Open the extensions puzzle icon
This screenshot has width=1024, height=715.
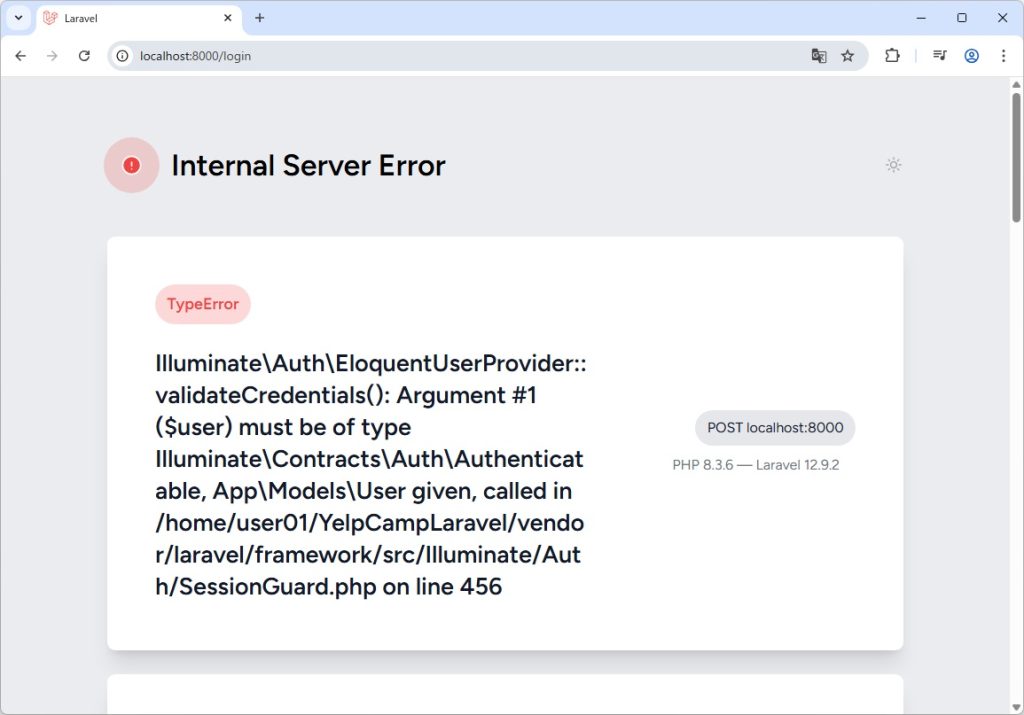pos(892,56)
